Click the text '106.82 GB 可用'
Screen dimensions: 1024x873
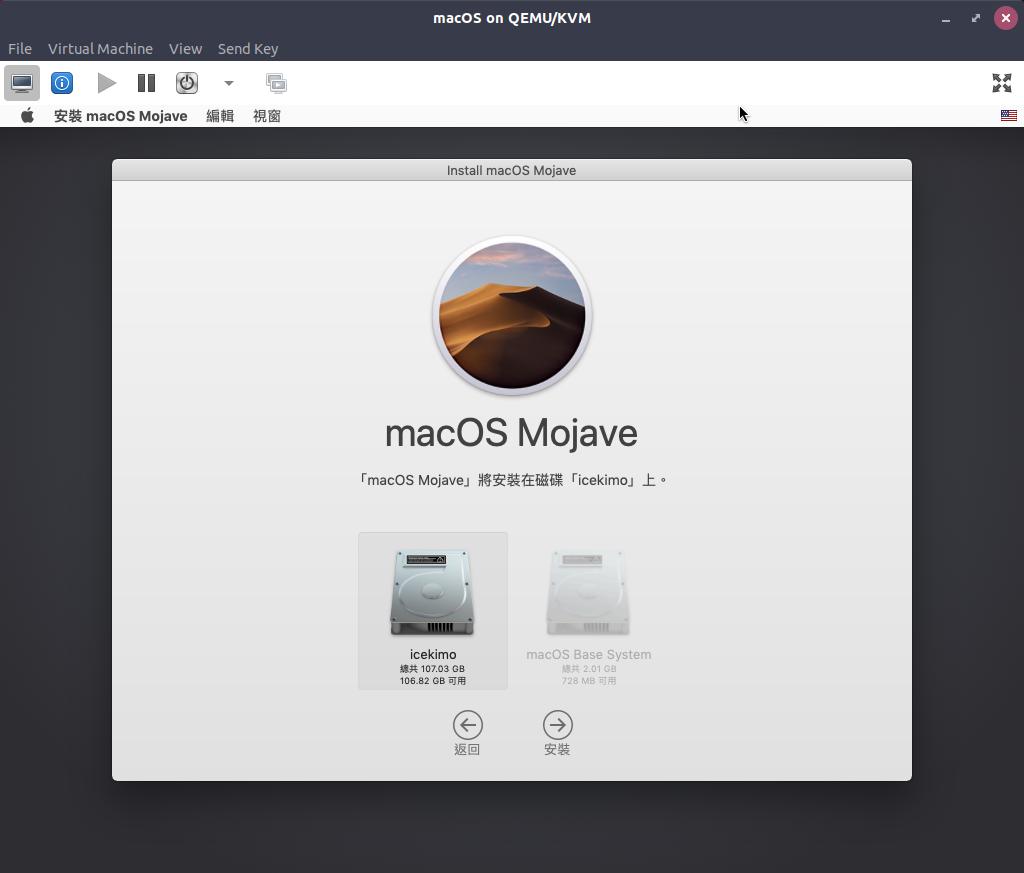click(x=433, y=680)
